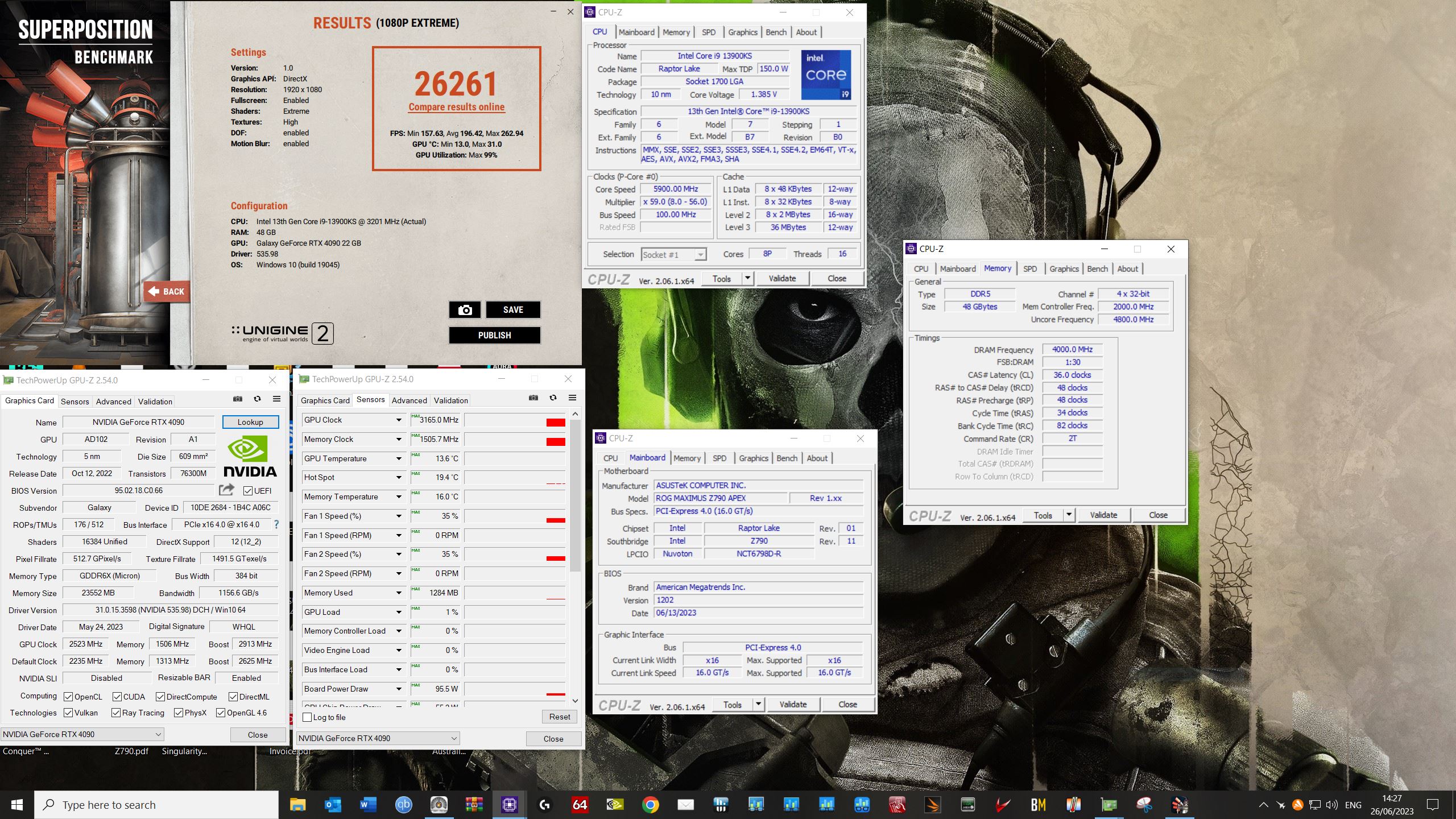Toggle the DirectCompute checkbox
Screen dimensions: 1456x819
[x=160, y=697]
